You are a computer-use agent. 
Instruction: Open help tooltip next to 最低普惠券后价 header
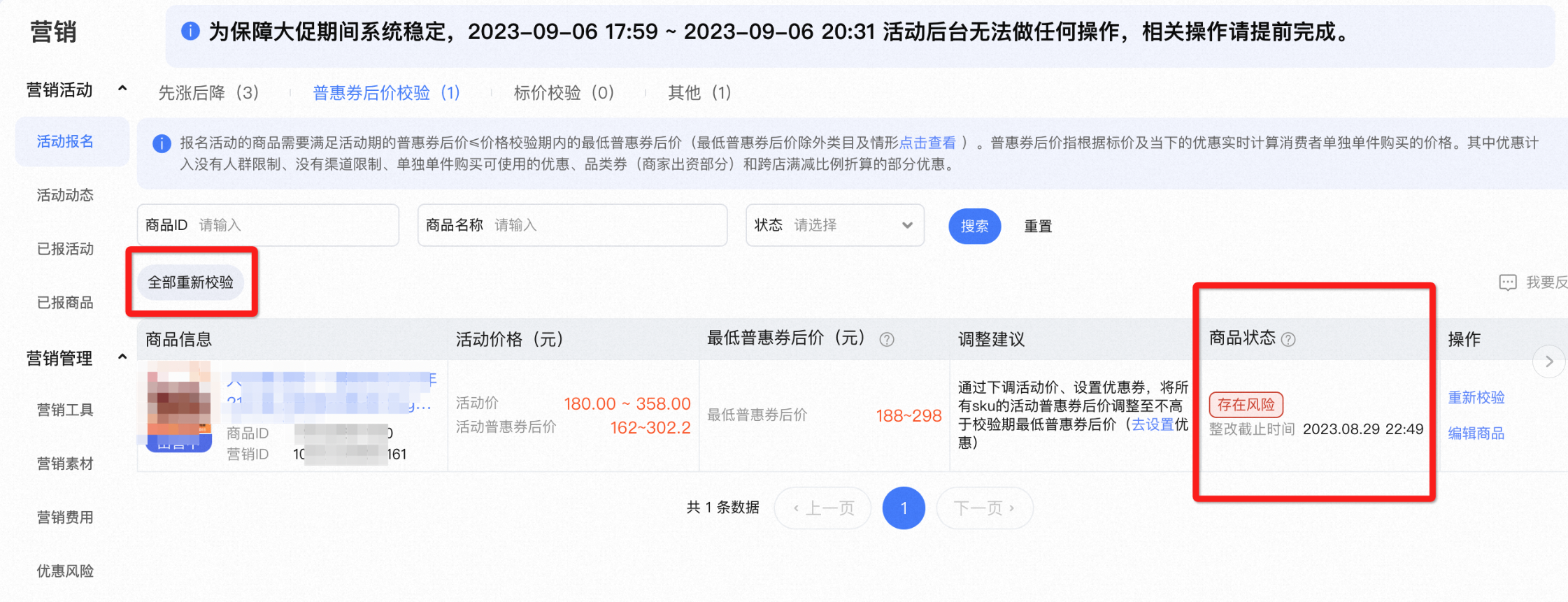tap(887, 340)
